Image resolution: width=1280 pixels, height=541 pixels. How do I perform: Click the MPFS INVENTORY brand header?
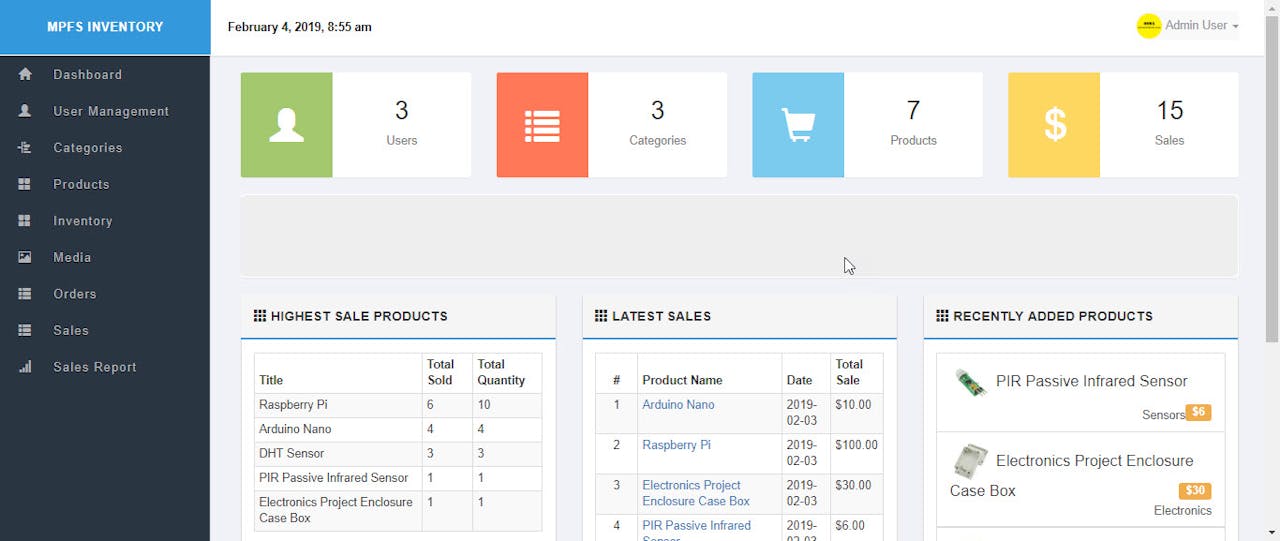coord(105,27)
